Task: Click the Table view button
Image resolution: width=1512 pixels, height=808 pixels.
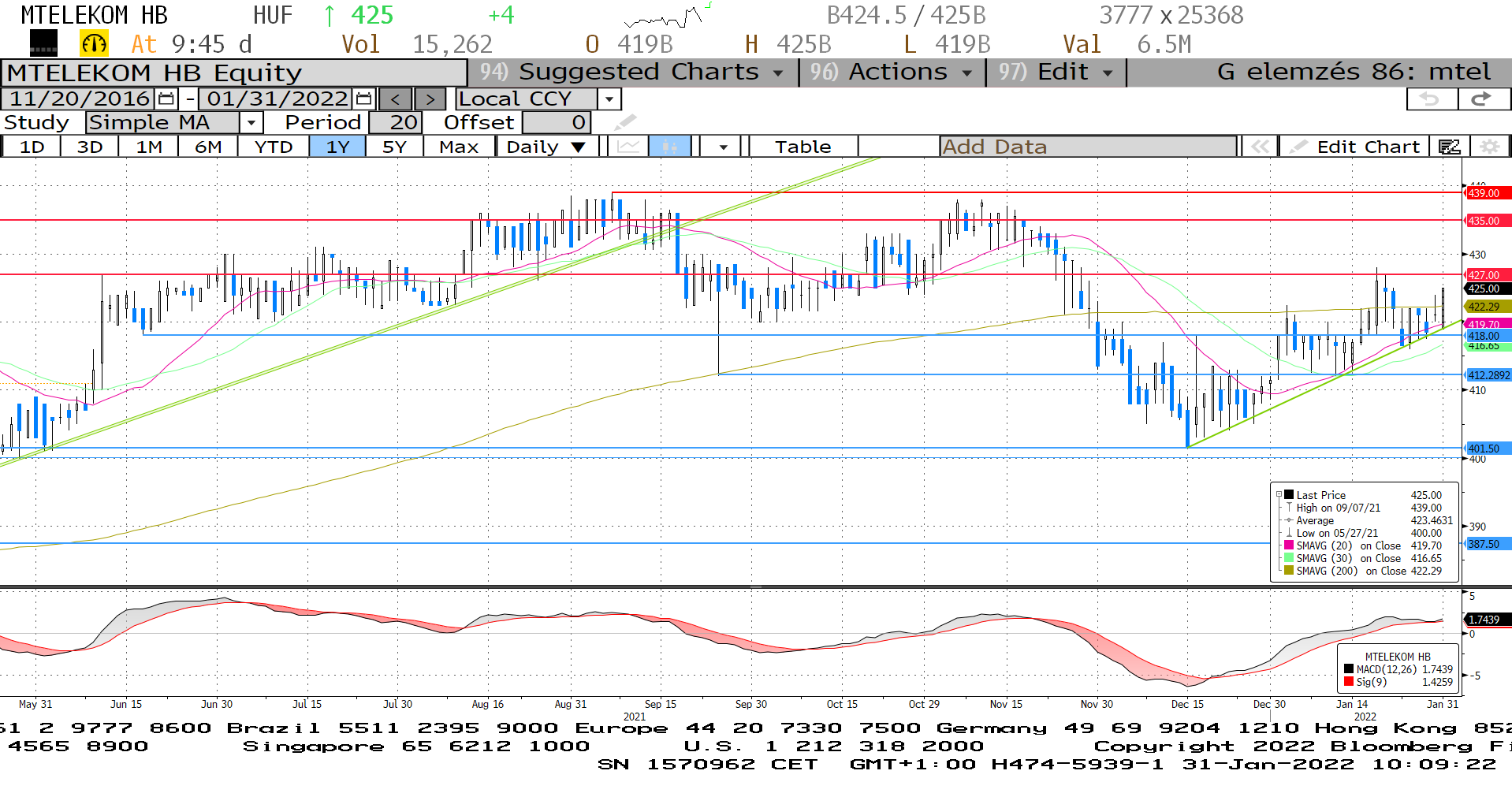Action: click(x=803, y=147)
